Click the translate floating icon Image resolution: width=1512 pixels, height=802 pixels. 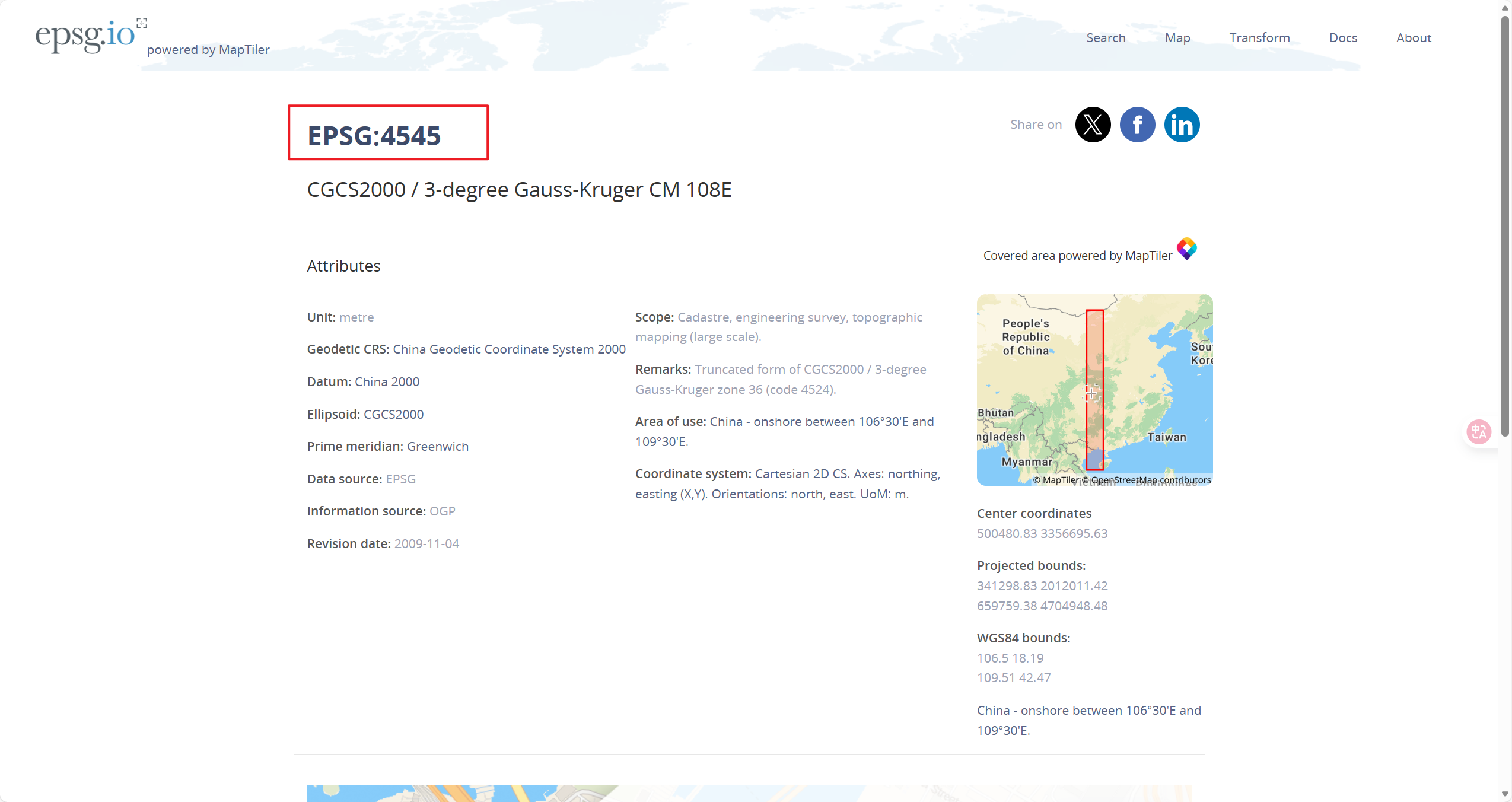point(1479,431)
